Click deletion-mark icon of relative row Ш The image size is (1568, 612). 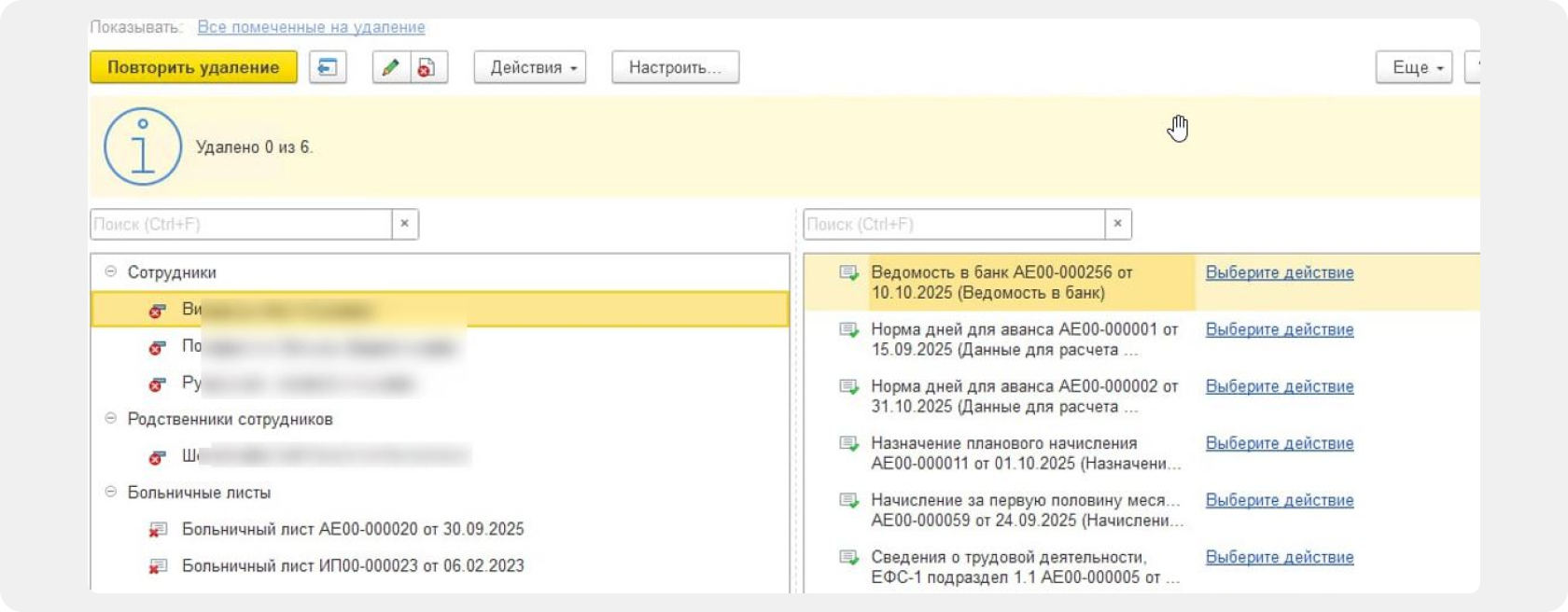click(x=157, y=457)
